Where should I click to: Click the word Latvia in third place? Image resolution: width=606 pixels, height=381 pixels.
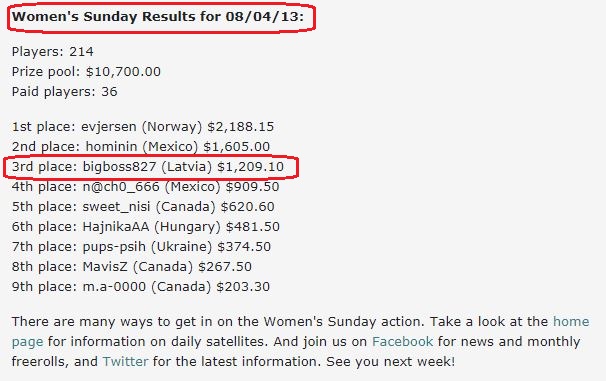[x=187, y=167]
